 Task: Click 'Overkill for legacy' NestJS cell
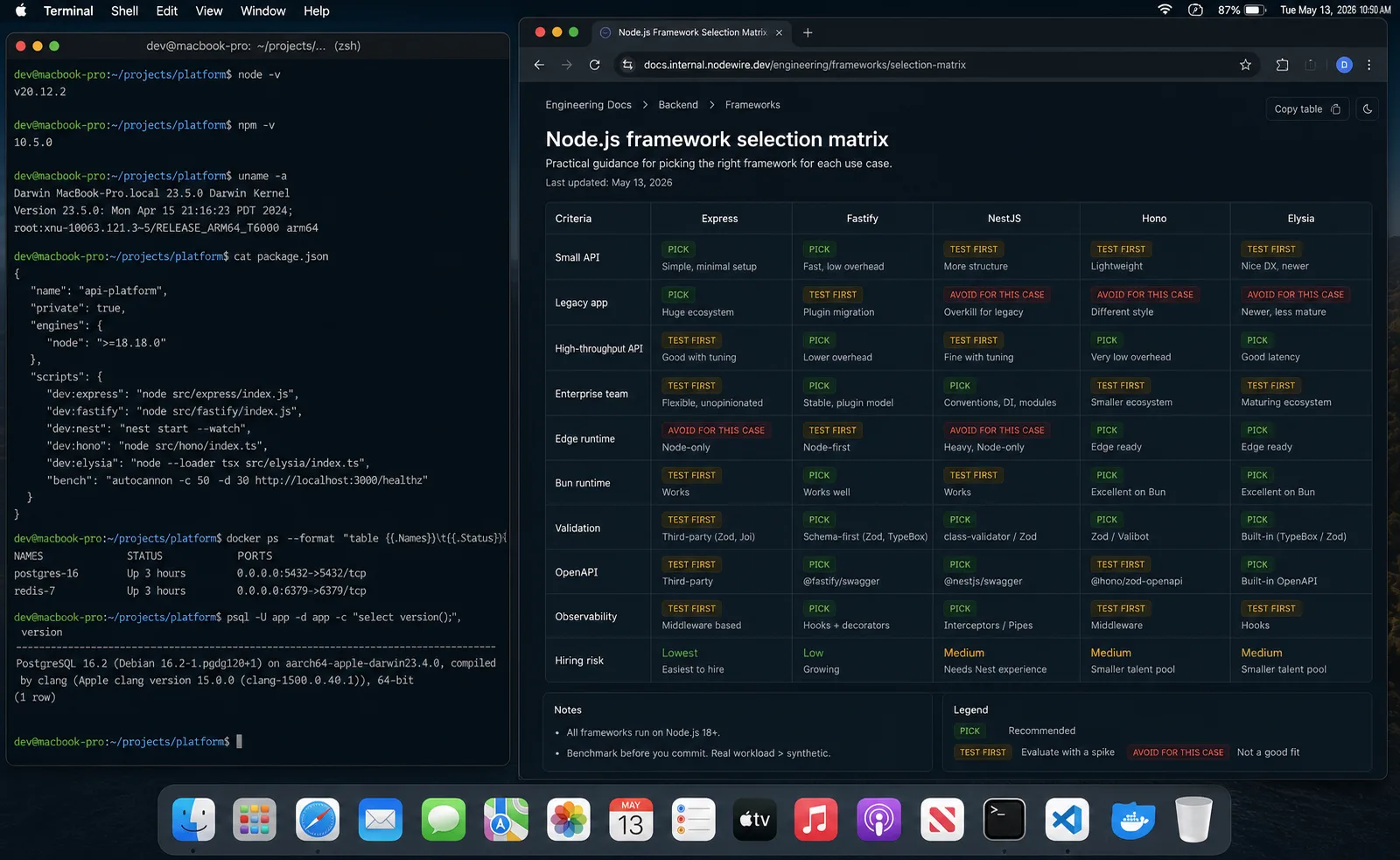click(983, 312)
